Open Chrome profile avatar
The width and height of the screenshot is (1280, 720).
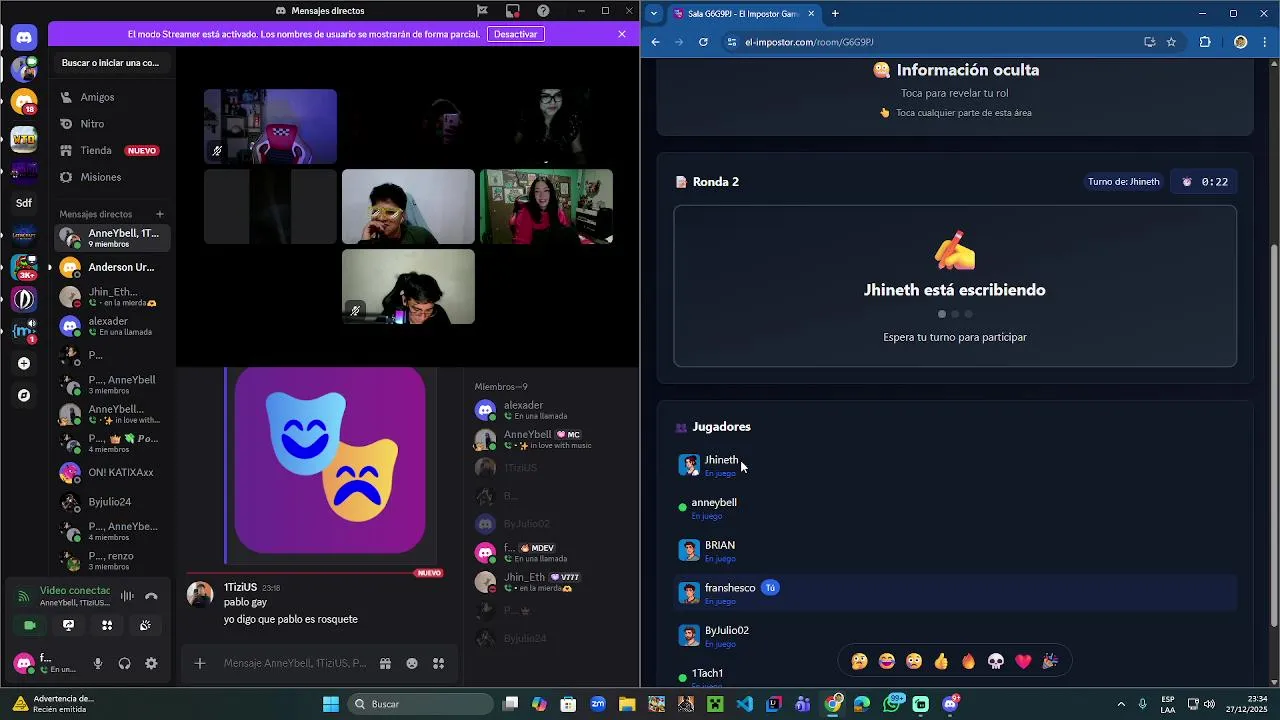click(x=1240, y=42)
